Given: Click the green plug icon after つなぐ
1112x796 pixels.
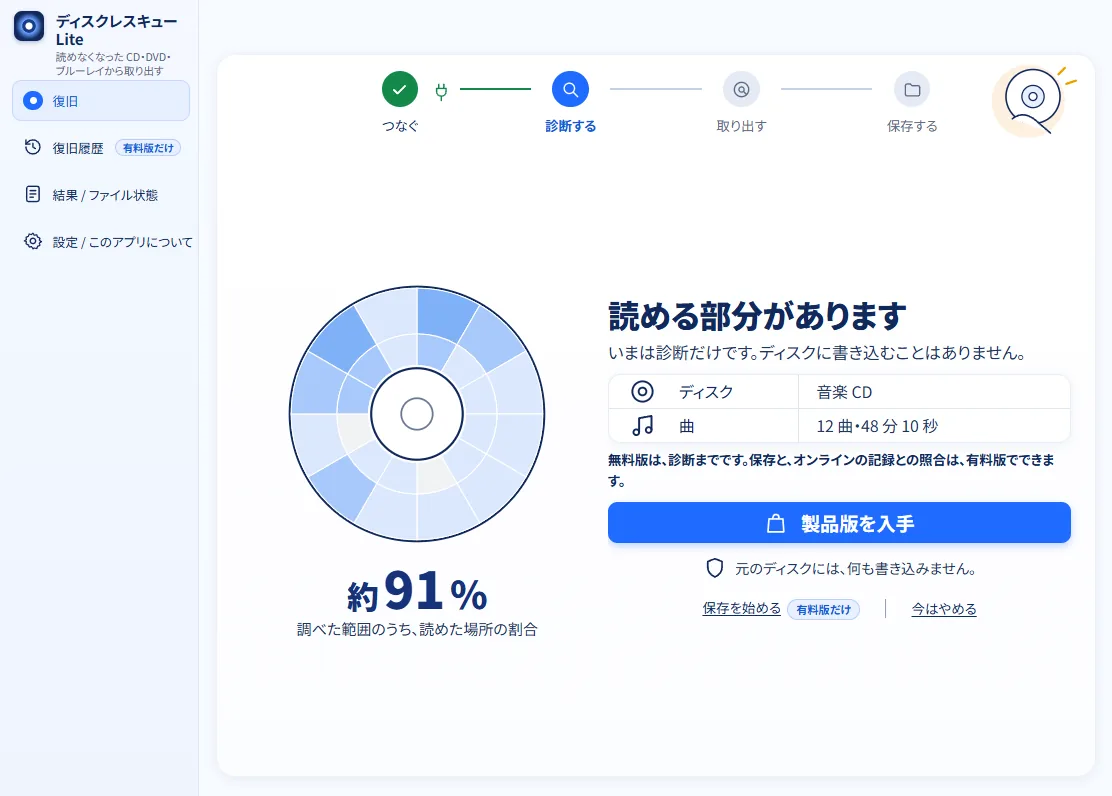Looking at the screenshot, I should point(441,91).
